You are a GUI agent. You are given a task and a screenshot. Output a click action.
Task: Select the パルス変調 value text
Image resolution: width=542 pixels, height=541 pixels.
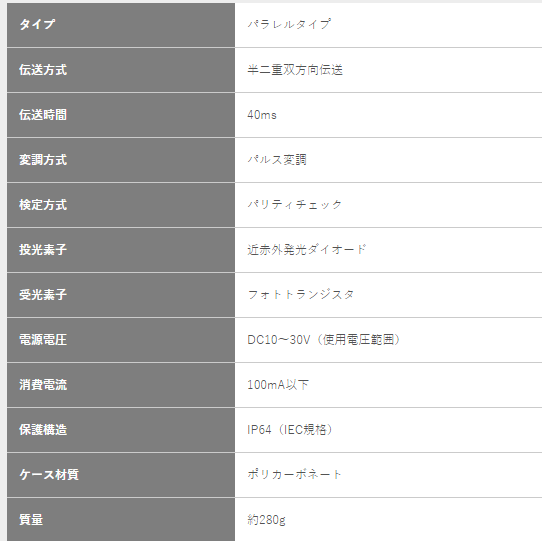(x=277, y=160)
